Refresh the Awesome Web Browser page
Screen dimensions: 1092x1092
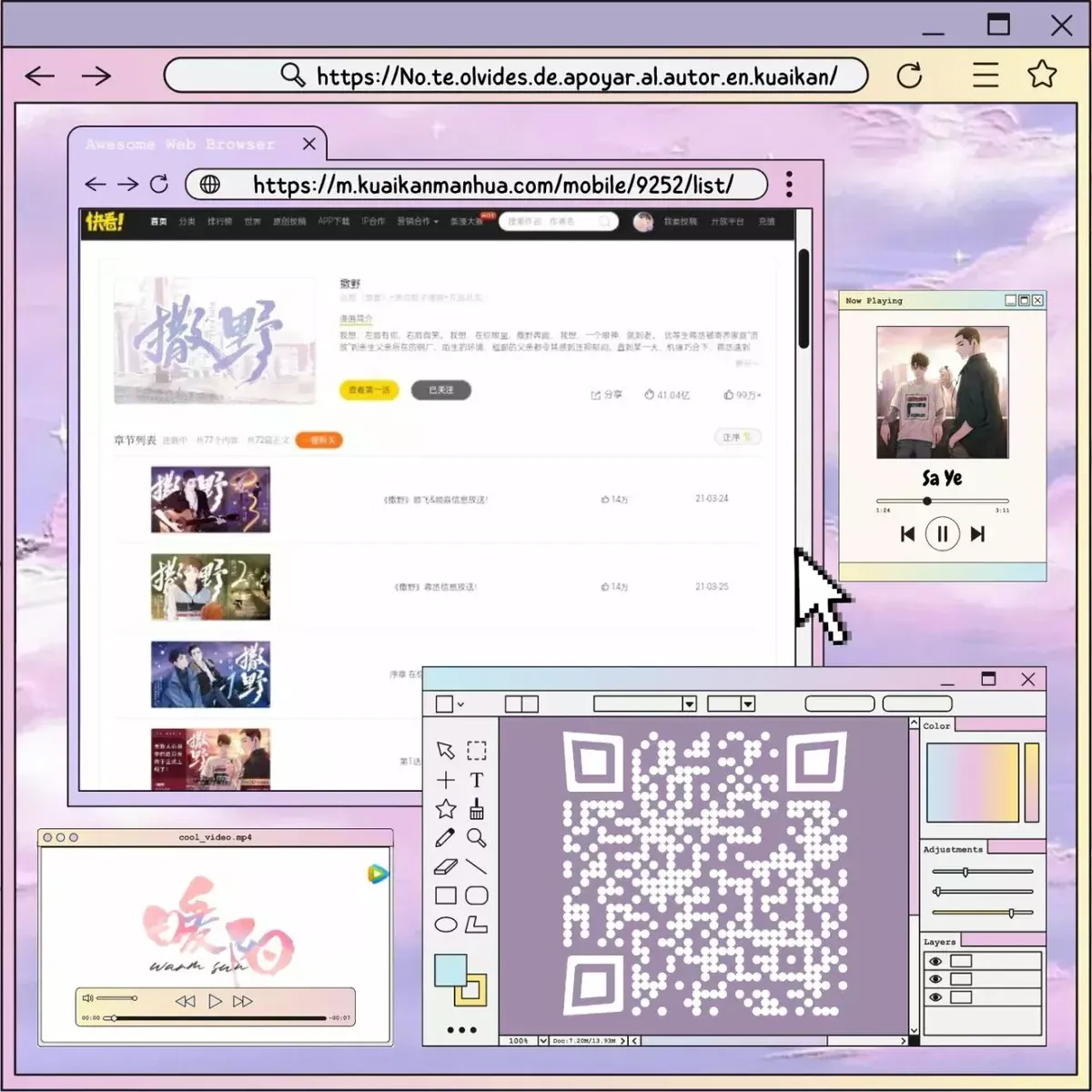pyautogui.click(x=159, y=184)
